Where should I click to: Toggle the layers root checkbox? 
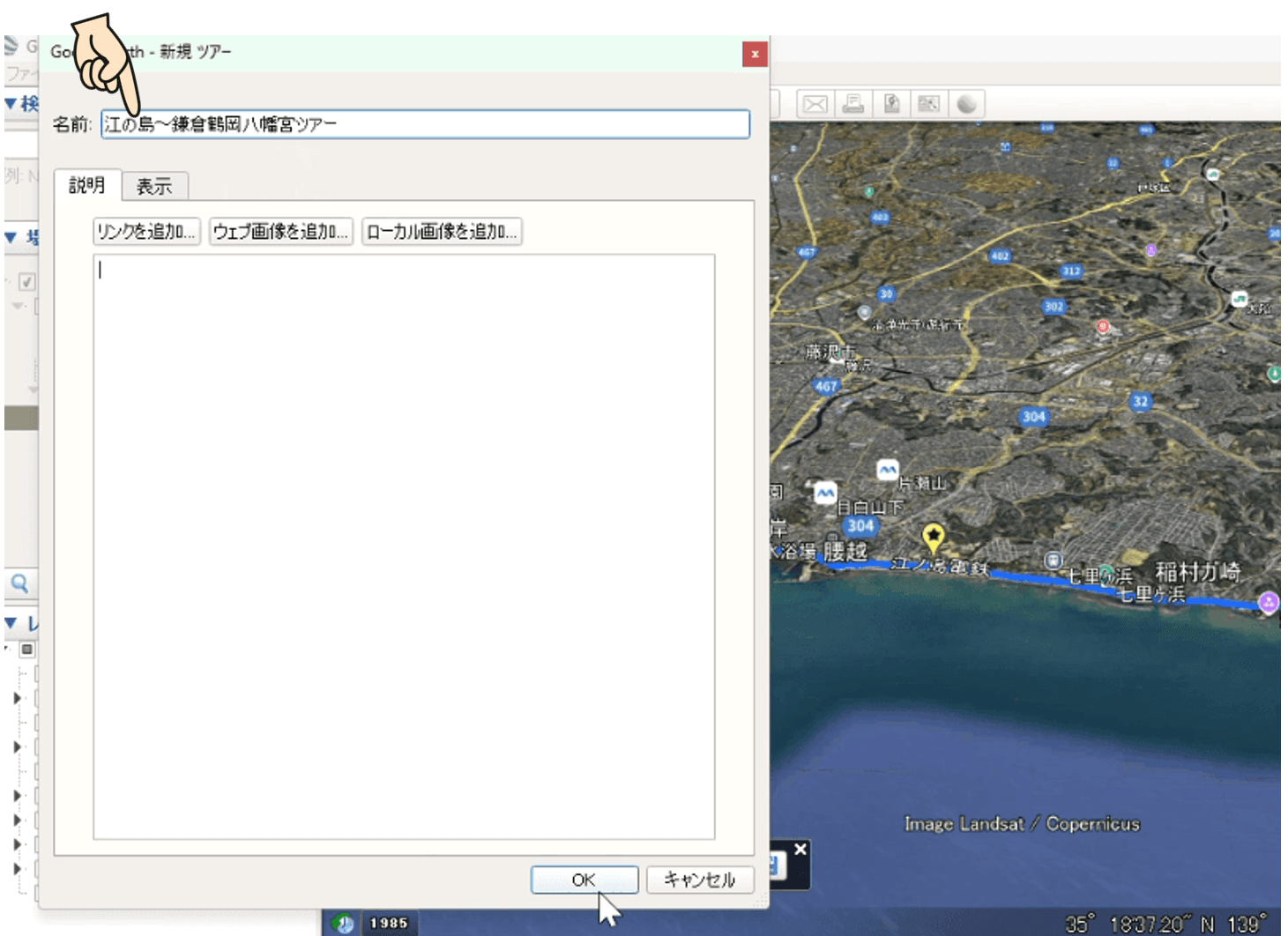[27, 650]
